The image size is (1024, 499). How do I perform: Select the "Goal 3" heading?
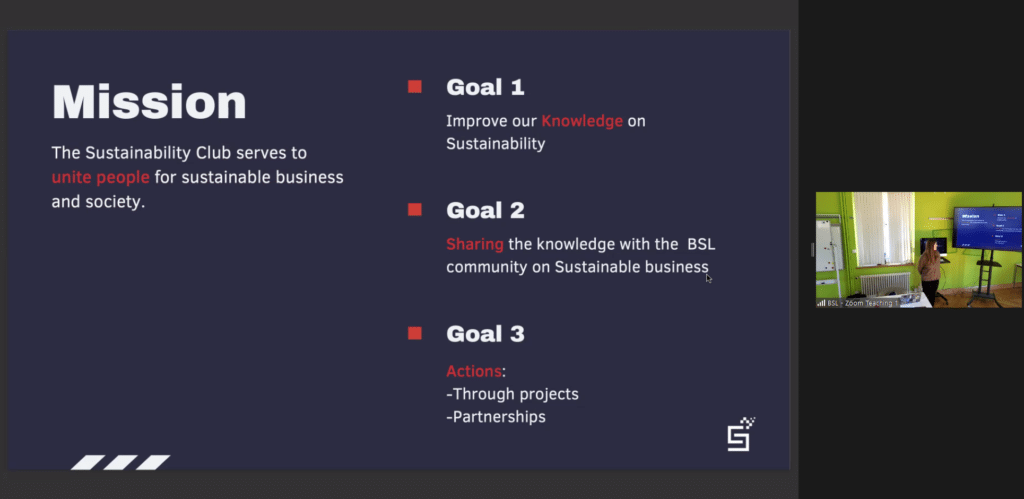[485, 333]
